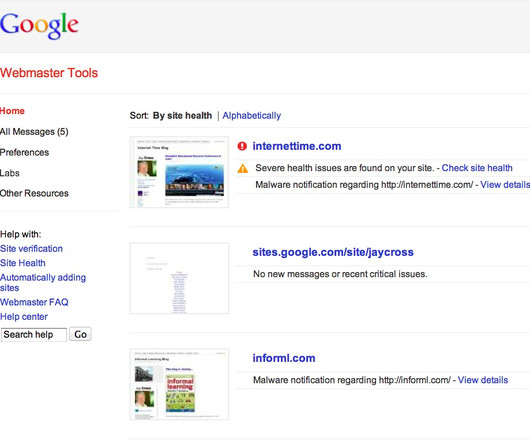Select Home in the sidebar

coord(12,111)
